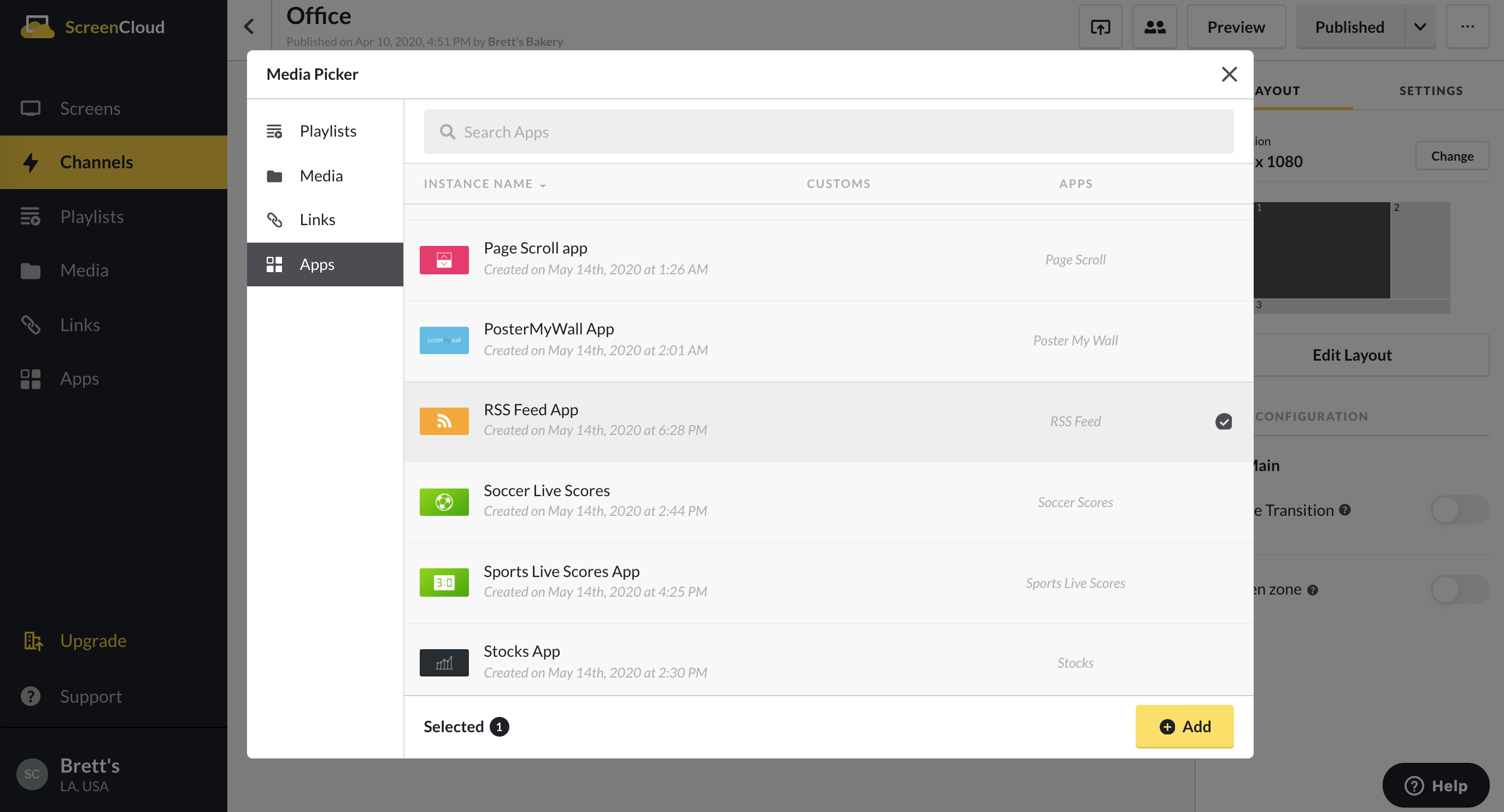Click the Media icon in sidebar
Image resolution: width=1504 pixels, height=812 pixels.
(30, 270)
